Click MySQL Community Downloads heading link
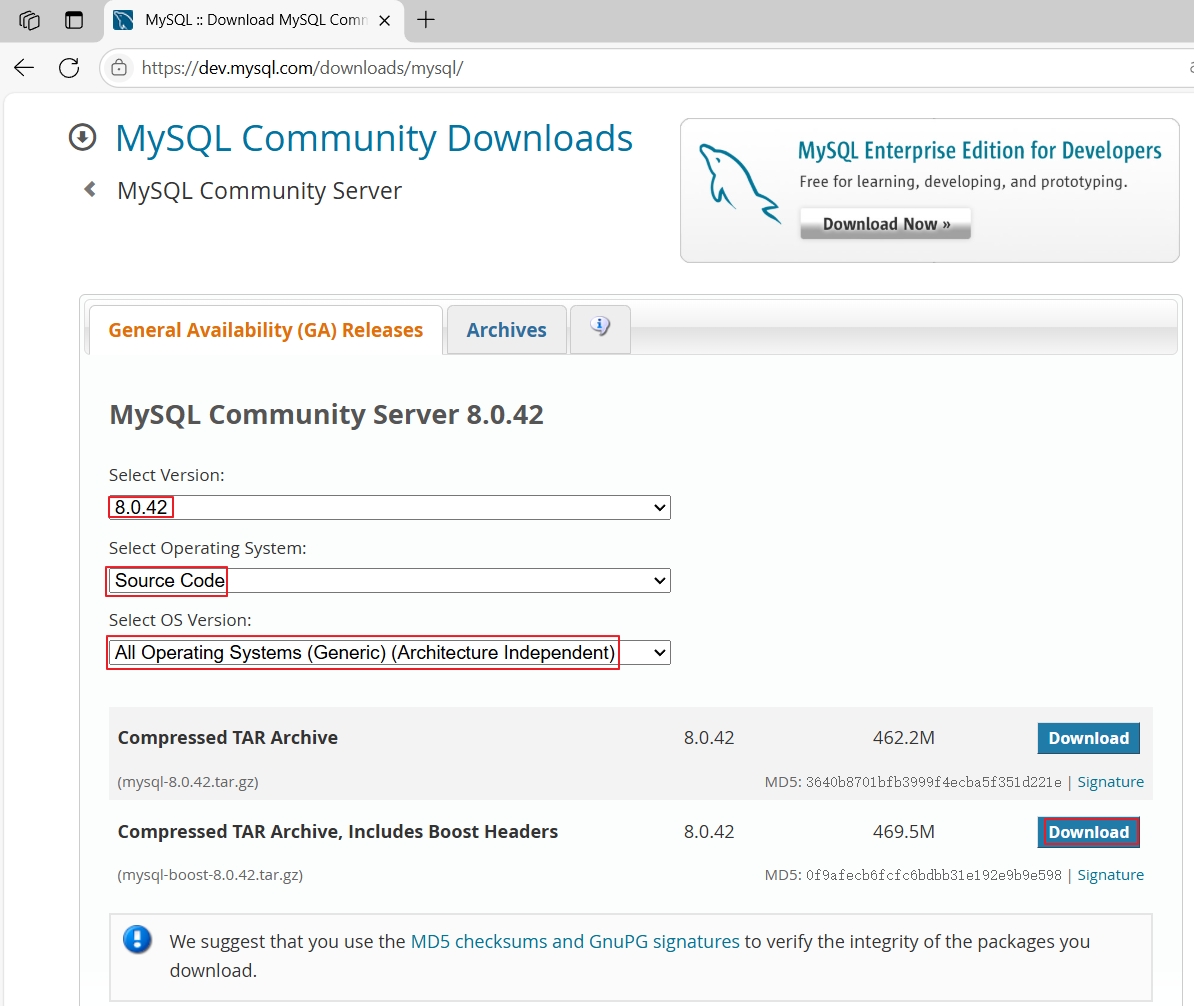The width and height of the screenshot is (1194, 1006). pyautogui.click(x=374, y=139)
